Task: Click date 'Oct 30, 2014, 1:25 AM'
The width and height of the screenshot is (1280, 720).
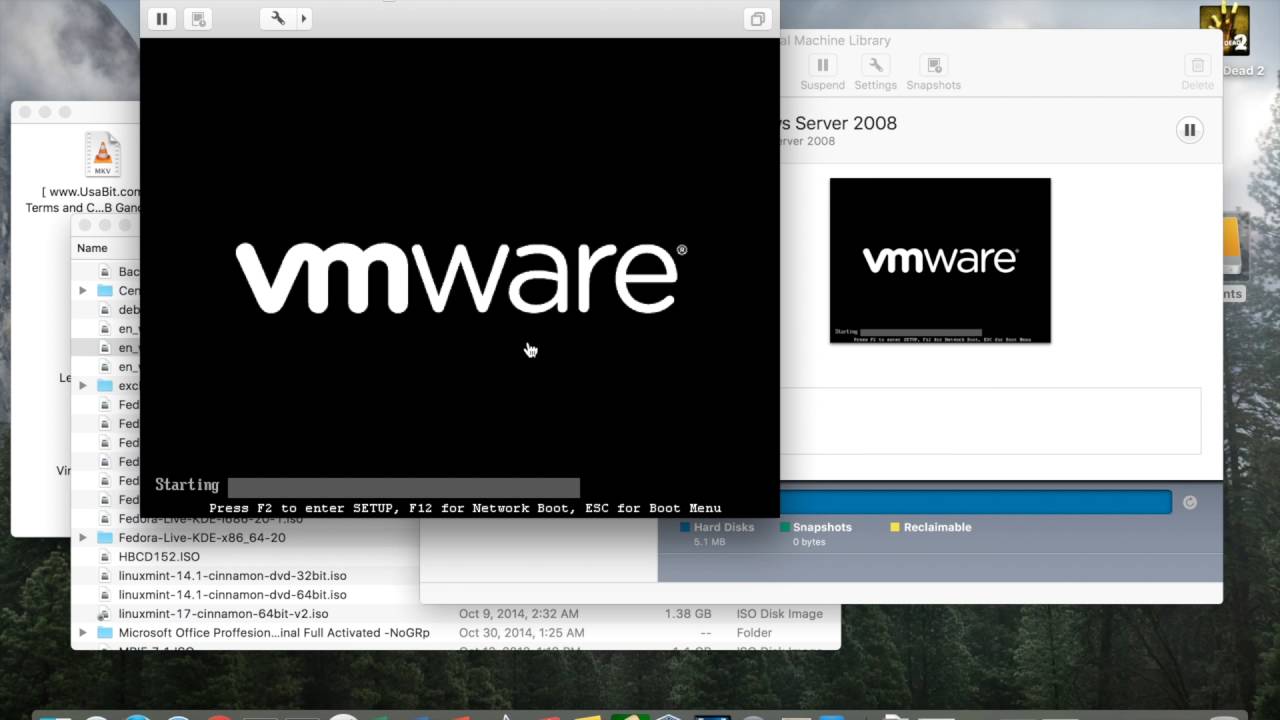Action: point(521,633)
